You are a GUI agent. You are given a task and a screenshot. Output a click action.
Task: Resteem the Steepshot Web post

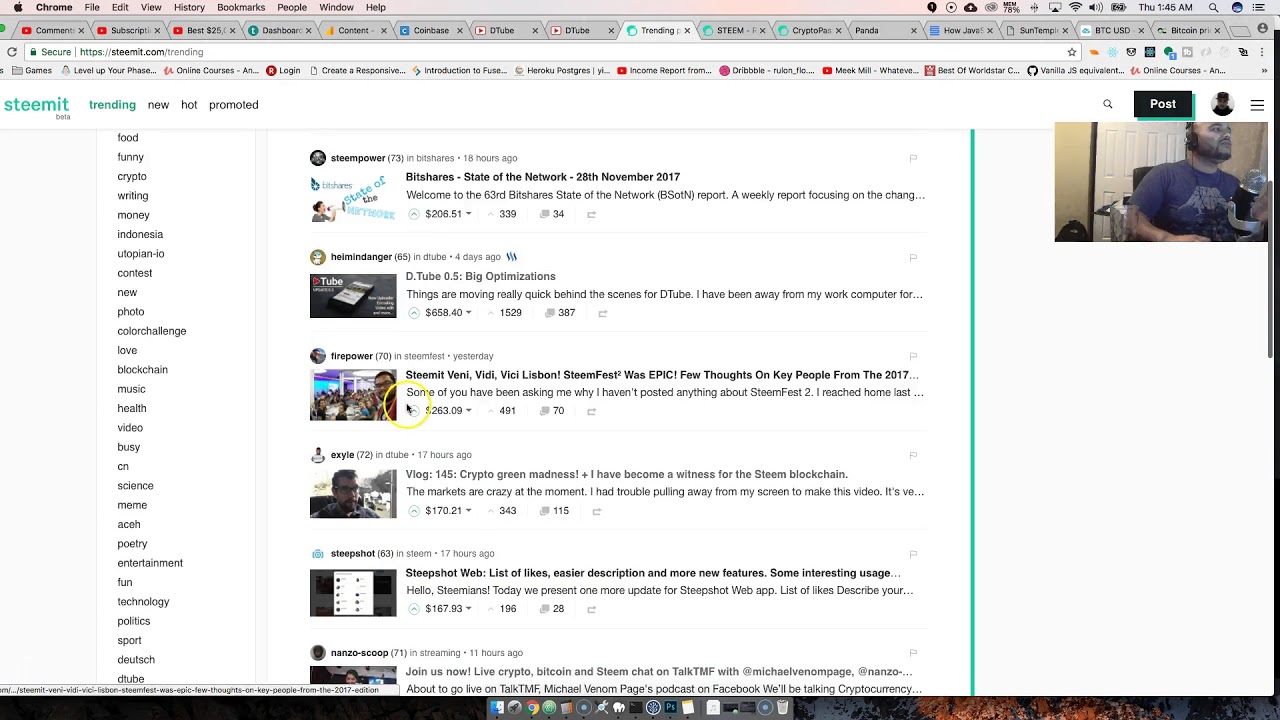pos(591,609)
